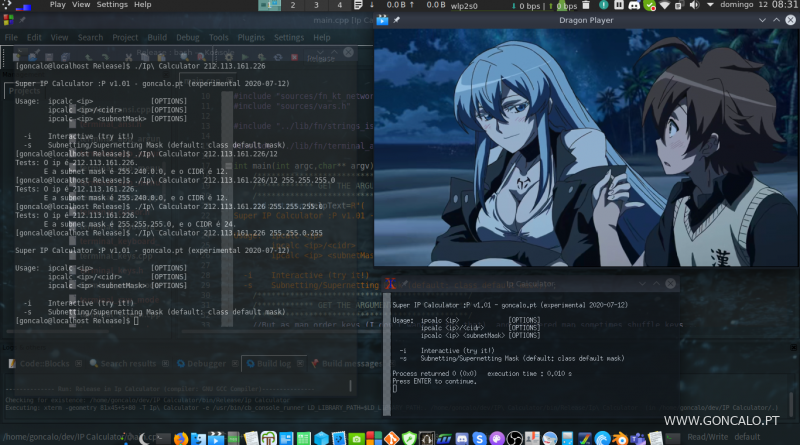Open the green checkmark tray icon
Image resolution: width=800 pixels, height=445 pixels.
click(x=649, y=6)
